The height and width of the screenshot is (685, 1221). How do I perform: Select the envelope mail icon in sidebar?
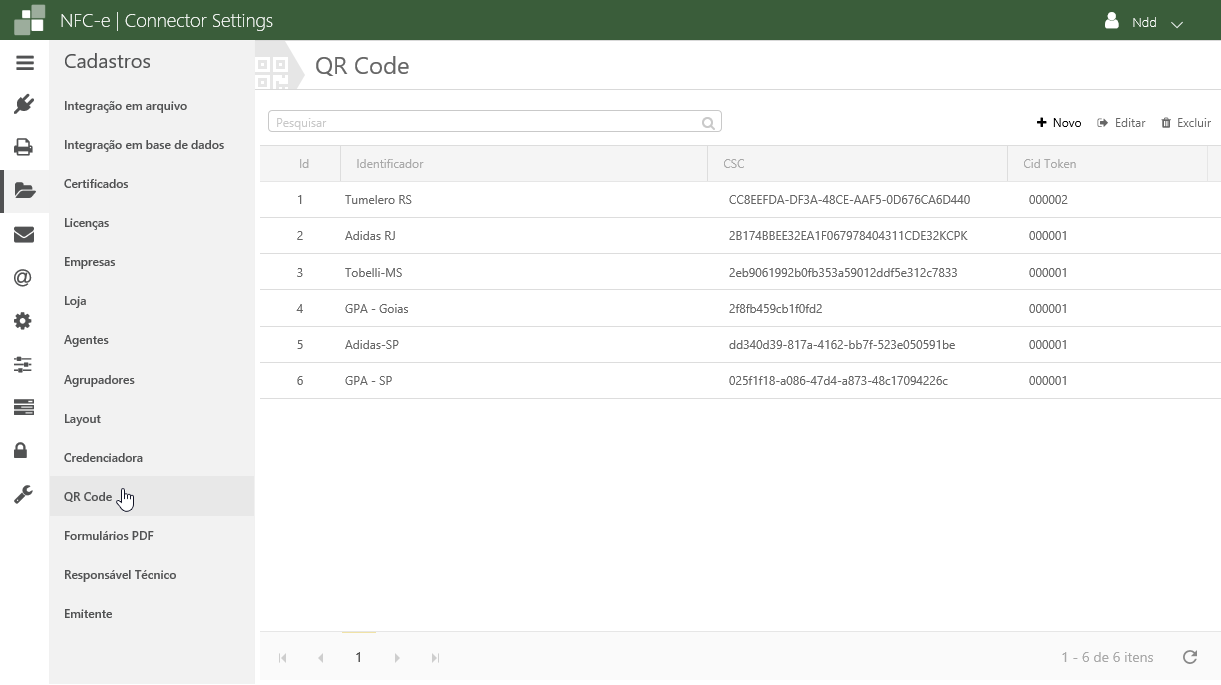tap(24, 234)
